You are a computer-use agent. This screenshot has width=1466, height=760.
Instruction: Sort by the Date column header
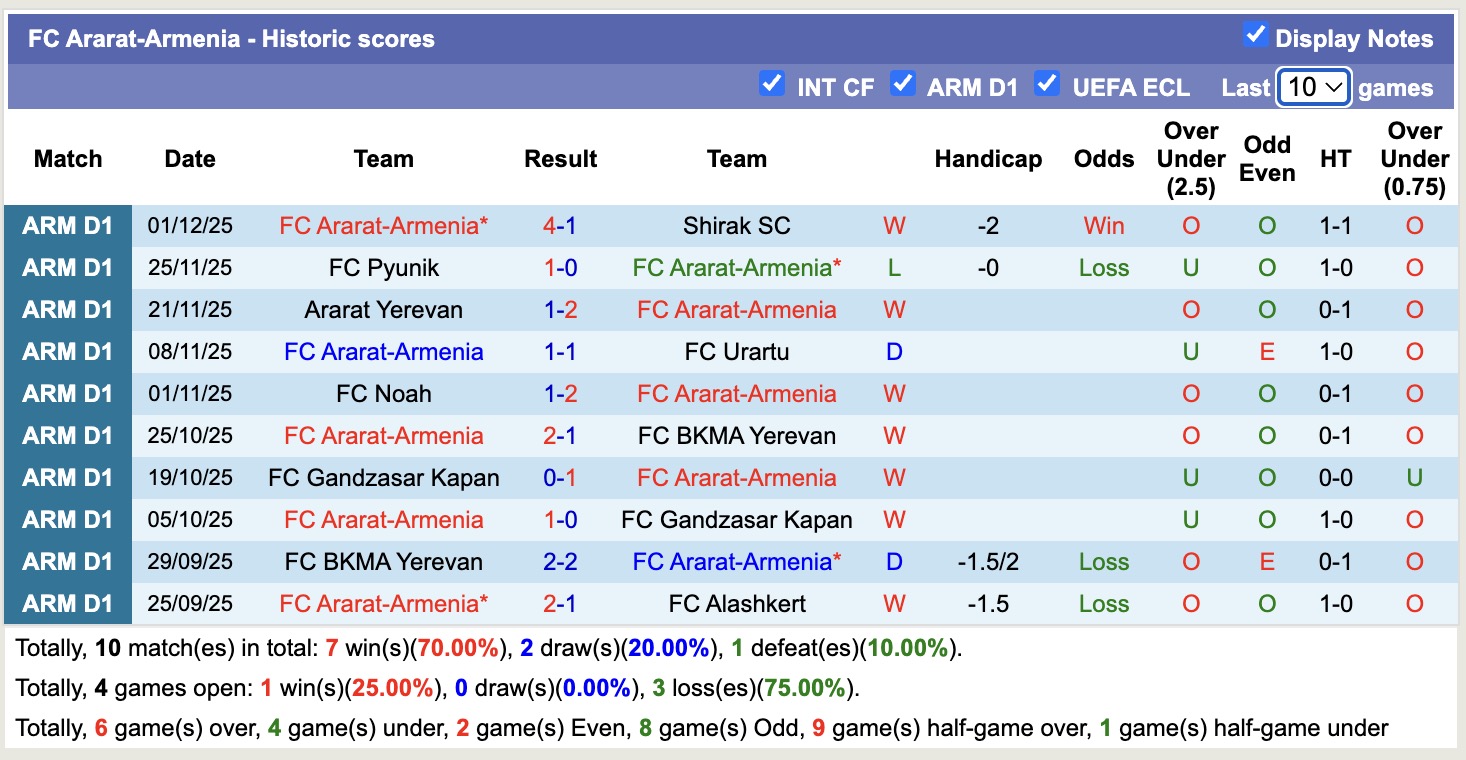click(x=189, y=159)
